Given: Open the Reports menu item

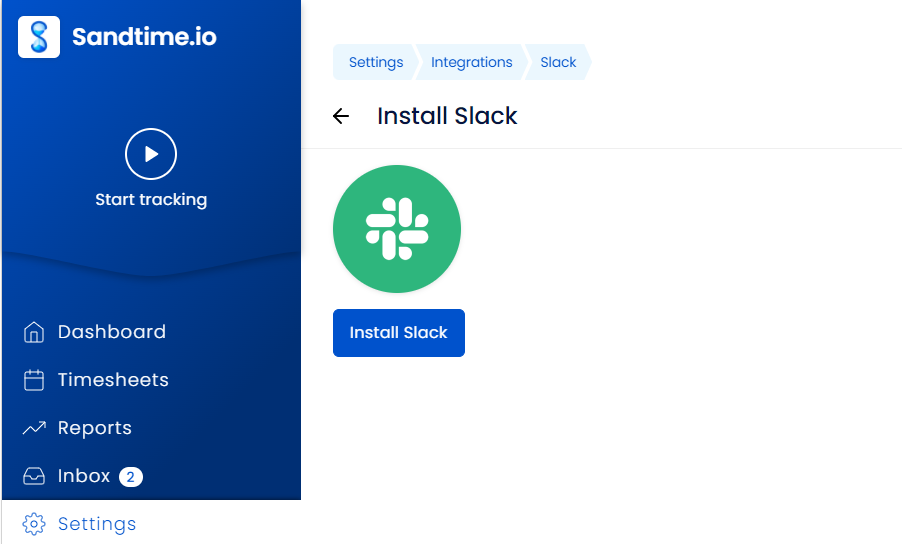Looking at the screenshot, I should click(95, 428).
